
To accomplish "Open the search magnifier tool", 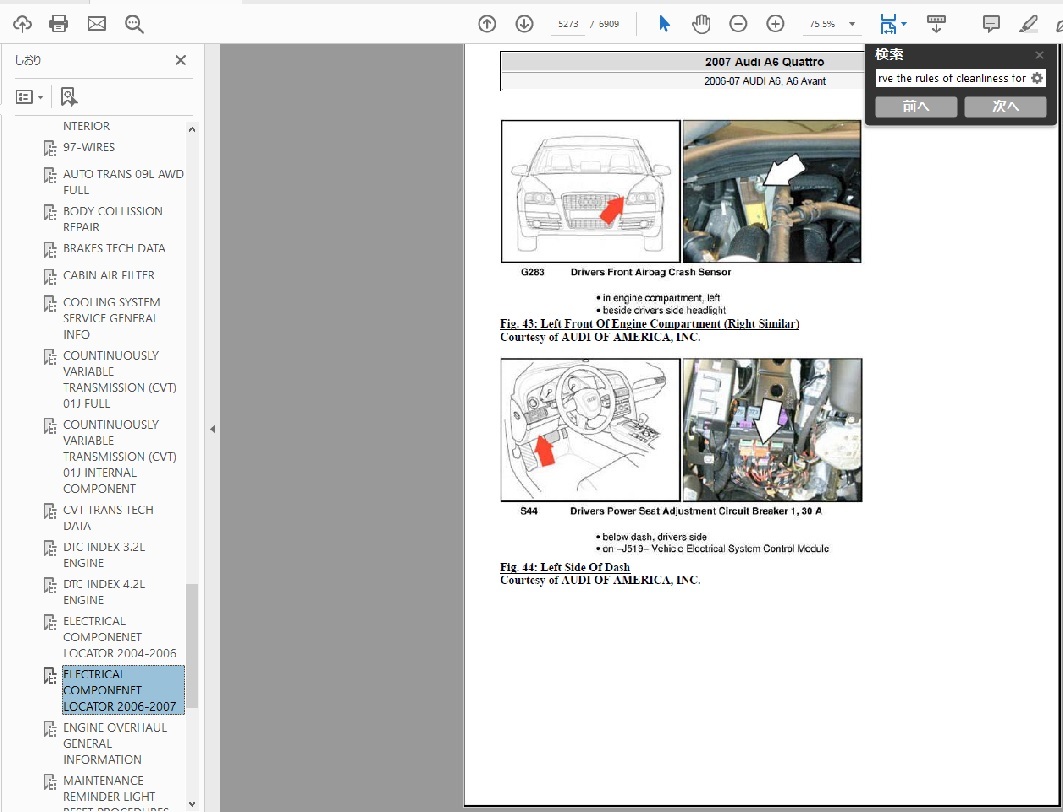I will tap(134, 24).
